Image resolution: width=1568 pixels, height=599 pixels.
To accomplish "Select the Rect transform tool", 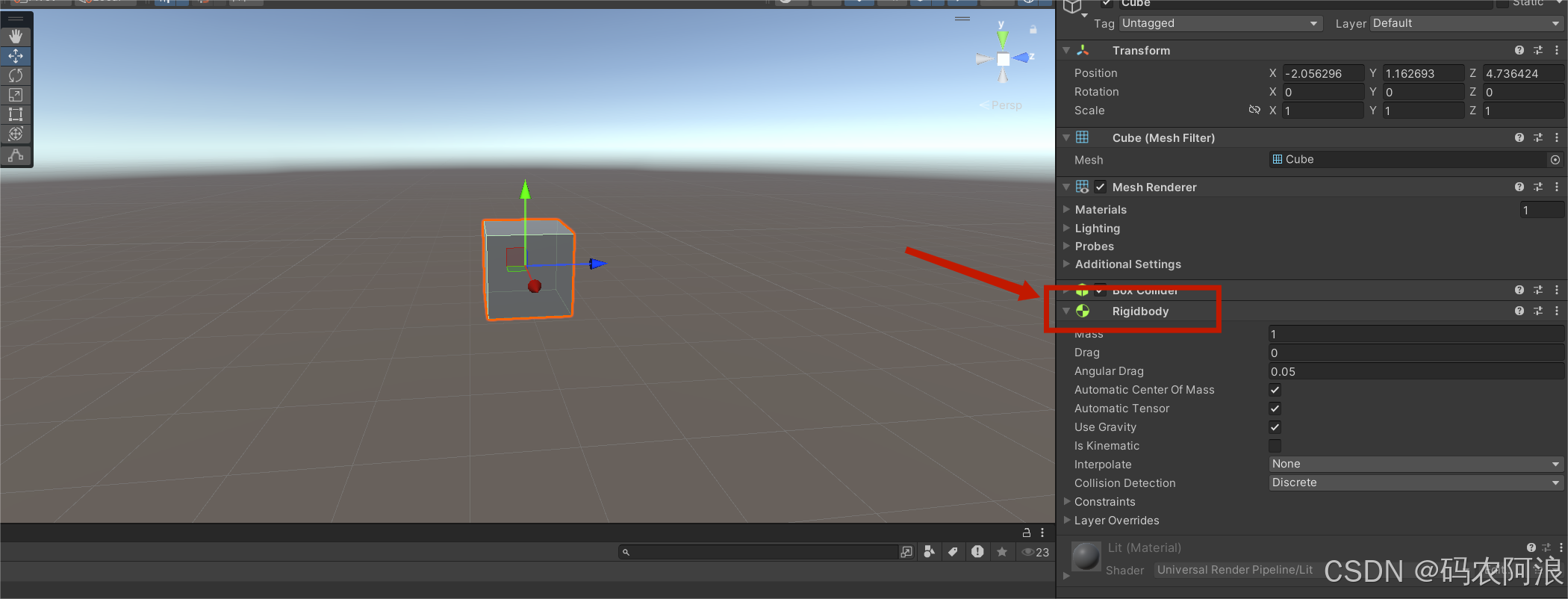I will tap(16, 114).
